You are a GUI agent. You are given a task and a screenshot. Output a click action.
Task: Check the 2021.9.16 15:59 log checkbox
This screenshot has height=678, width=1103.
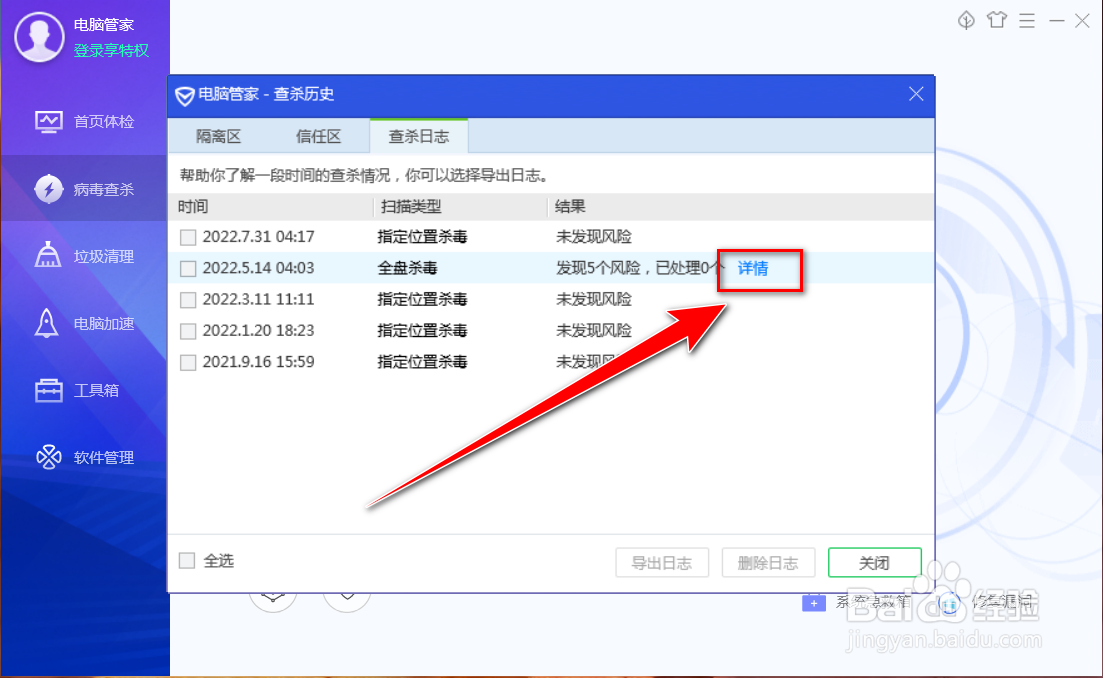188,362
